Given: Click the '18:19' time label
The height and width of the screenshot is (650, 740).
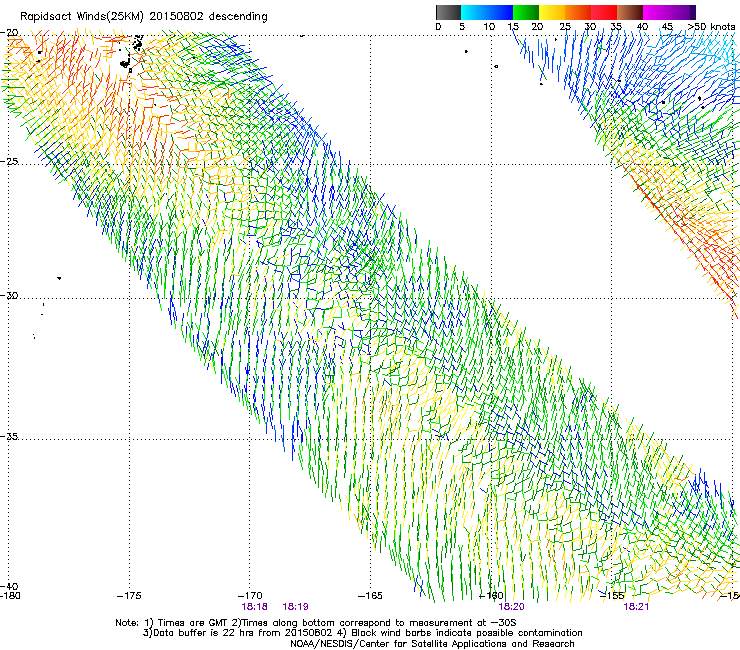Looking at the screenshot, I should 295,607.
